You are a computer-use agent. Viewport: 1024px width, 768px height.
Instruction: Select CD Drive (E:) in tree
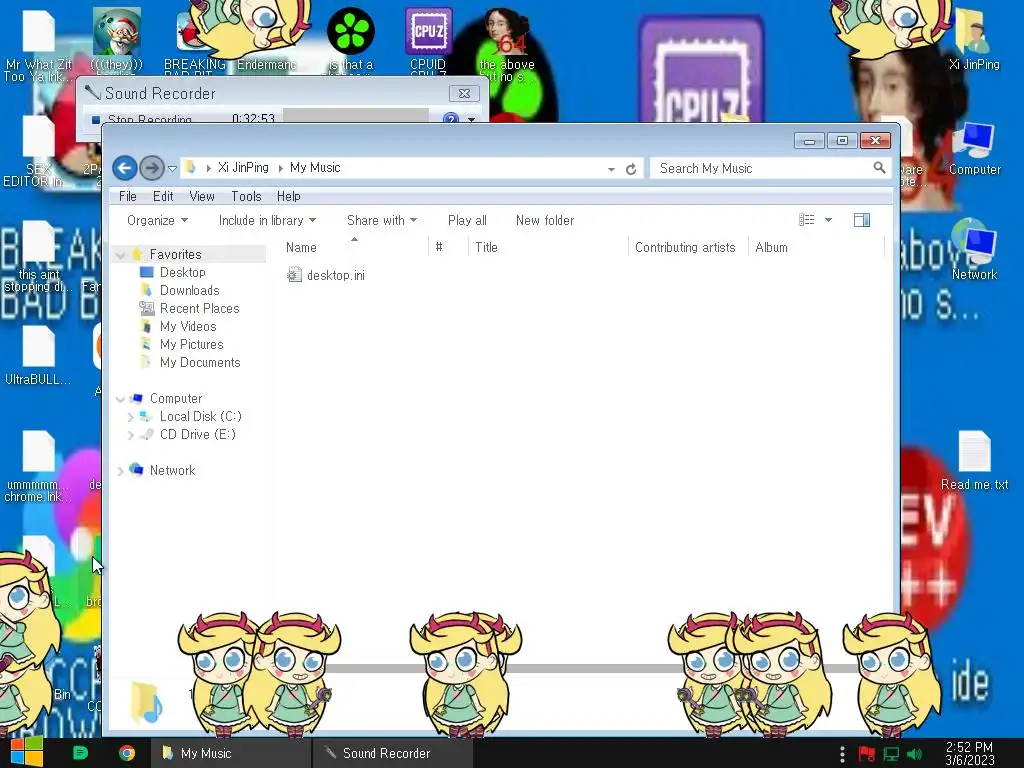coord(197,435)
